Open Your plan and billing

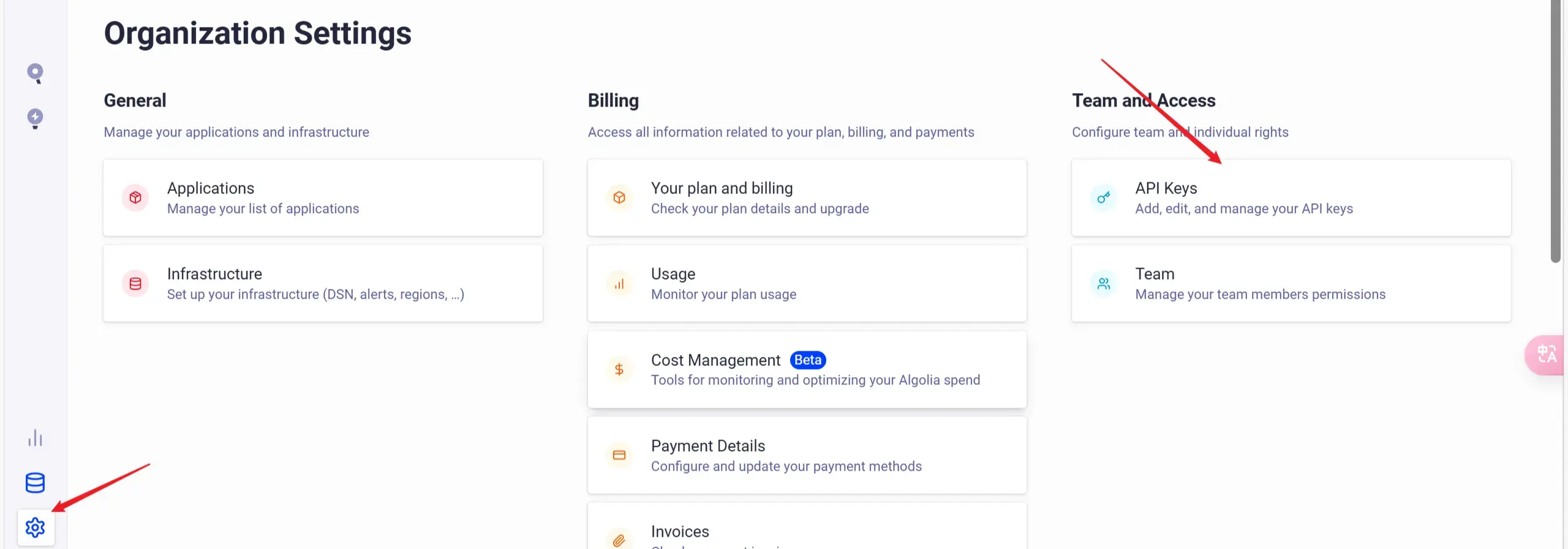click(x=807, y=198)
